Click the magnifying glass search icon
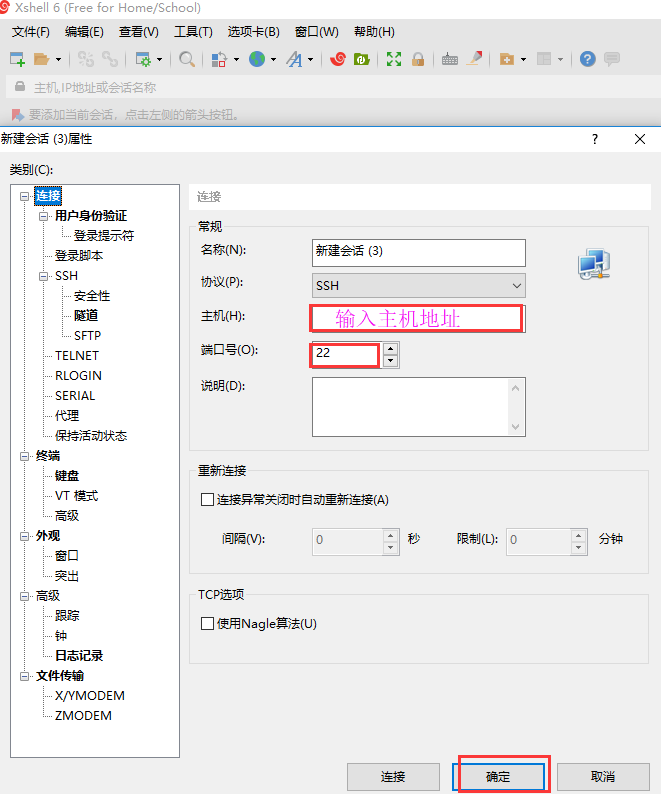The height and width of the screenshot is (794, 661). pos(187,59)
